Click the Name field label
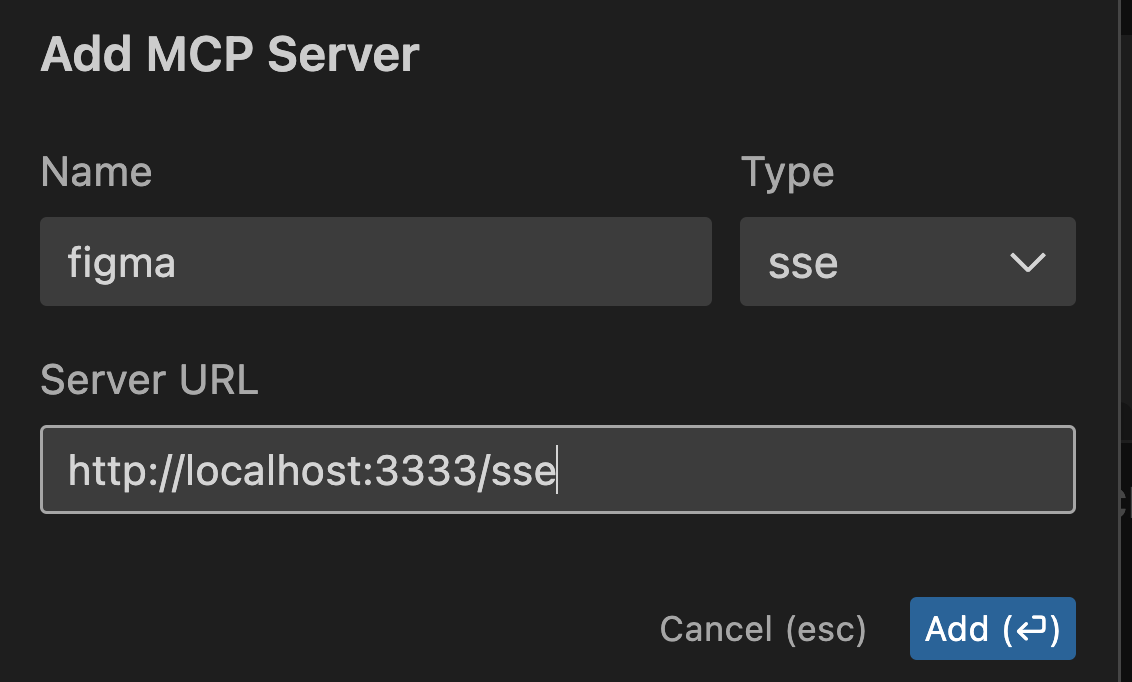This screenshot has width=1132, height=682. 95,172
